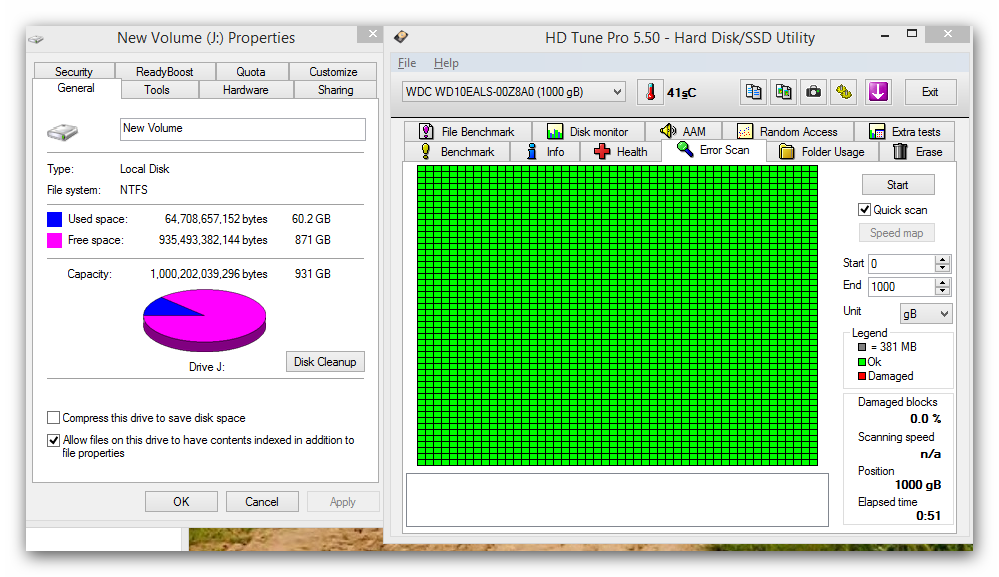Click the red Damaged legend swatch
Viewport: 999px width, 577px height.
click(862, 376)
